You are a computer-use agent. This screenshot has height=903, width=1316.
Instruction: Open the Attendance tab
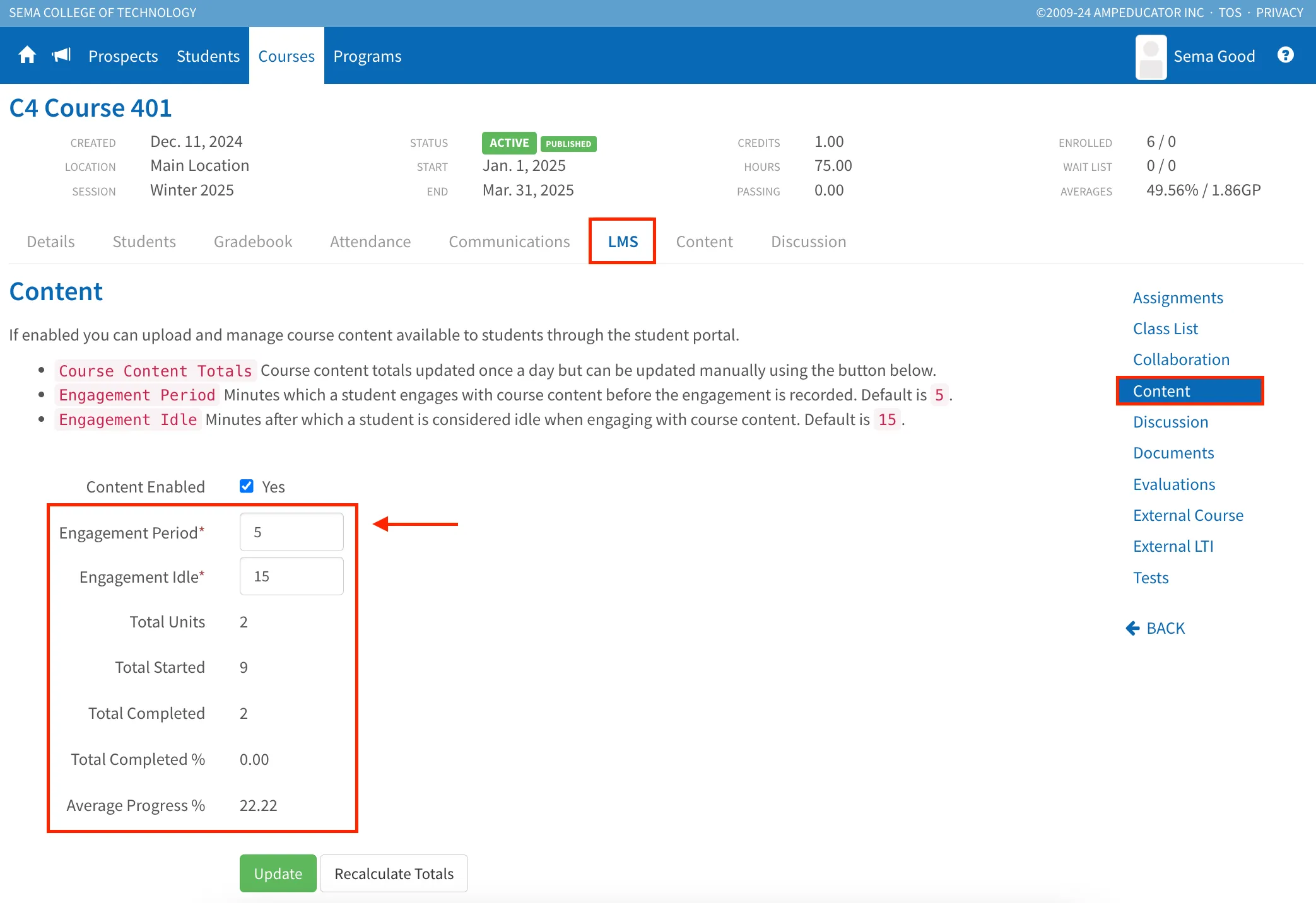click(x=370, y=242)
